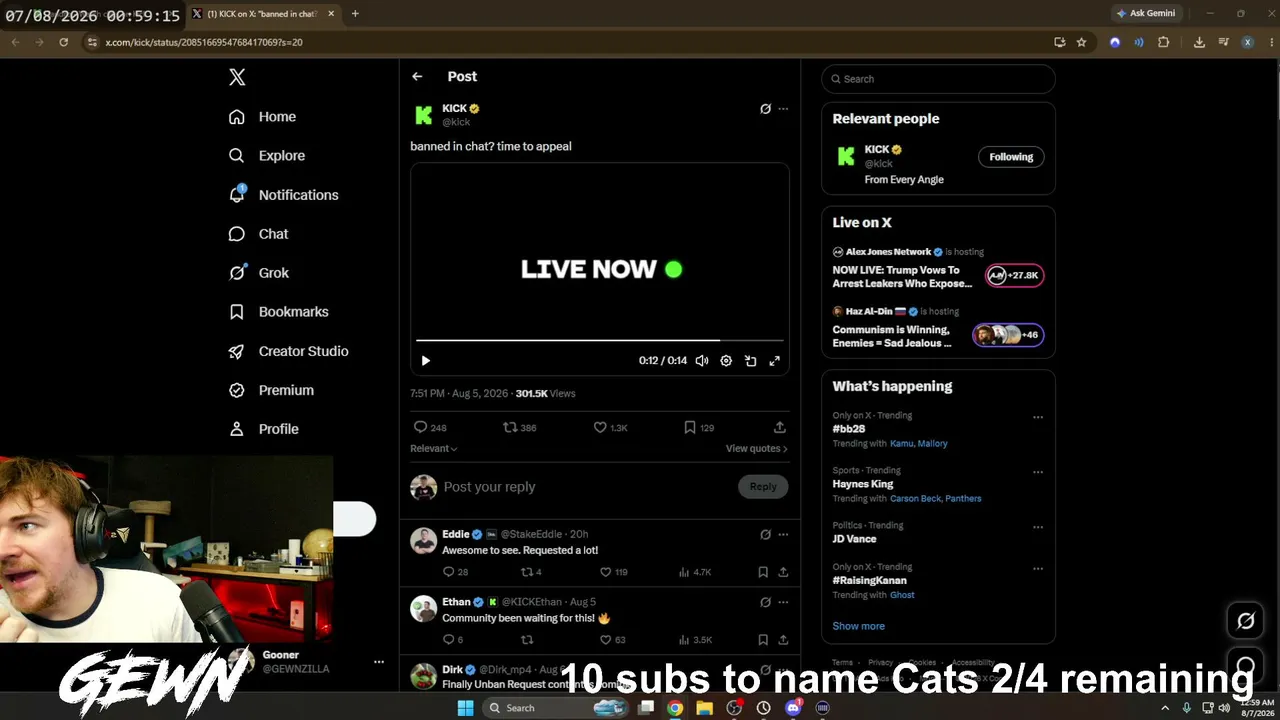Viewport: 1280px width, 720px height.
Task: Open the #RaisingKanan trending topic
Action: [x=870, y=581]
